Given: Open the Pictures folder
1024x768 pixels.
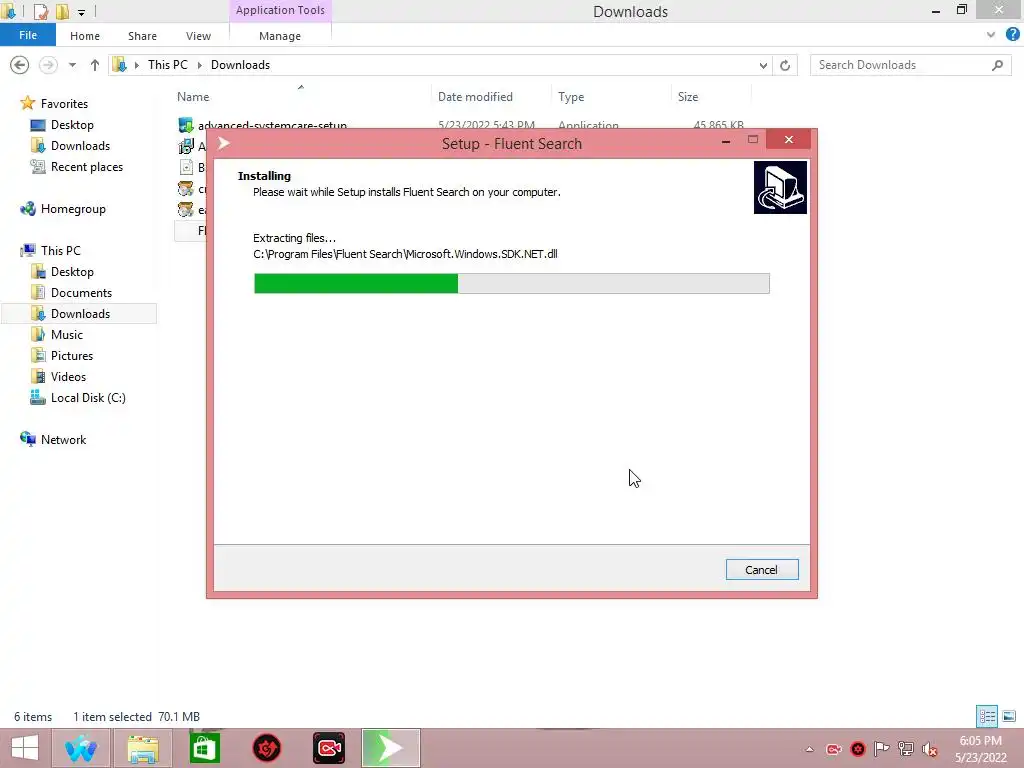Looking at the screenshot, I should click(72, 355).
